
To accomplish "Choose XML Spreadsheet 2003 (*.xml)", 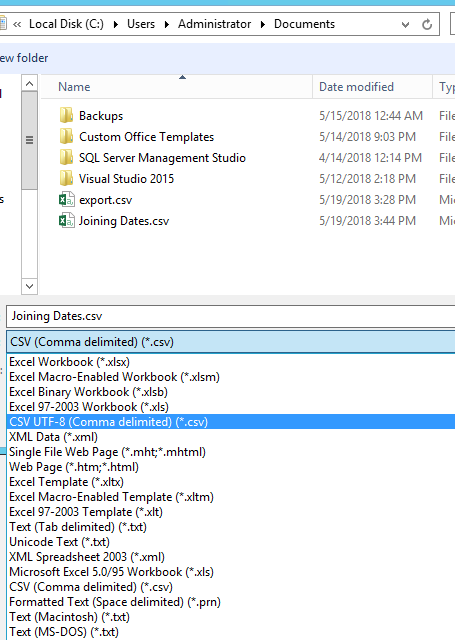I will click(231, 557).
